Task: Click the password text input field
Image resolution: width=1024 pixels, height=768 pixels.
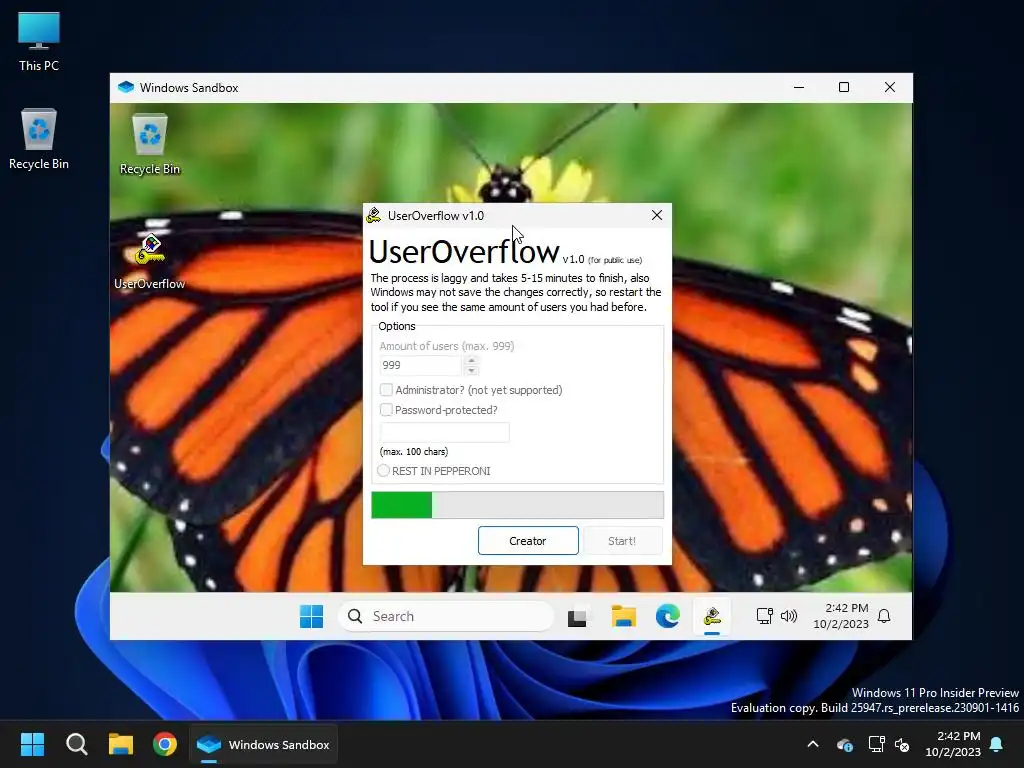Action: coord(444,432)
